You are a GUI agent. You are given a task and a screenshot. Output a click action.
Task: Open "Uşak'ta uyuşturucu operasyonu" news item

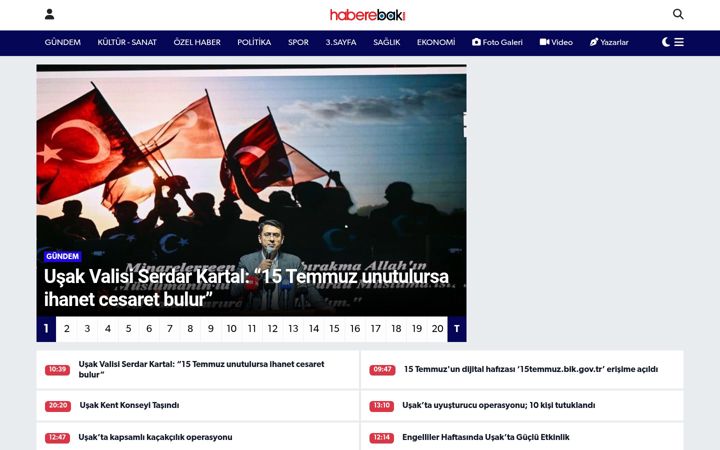[522, 405]
